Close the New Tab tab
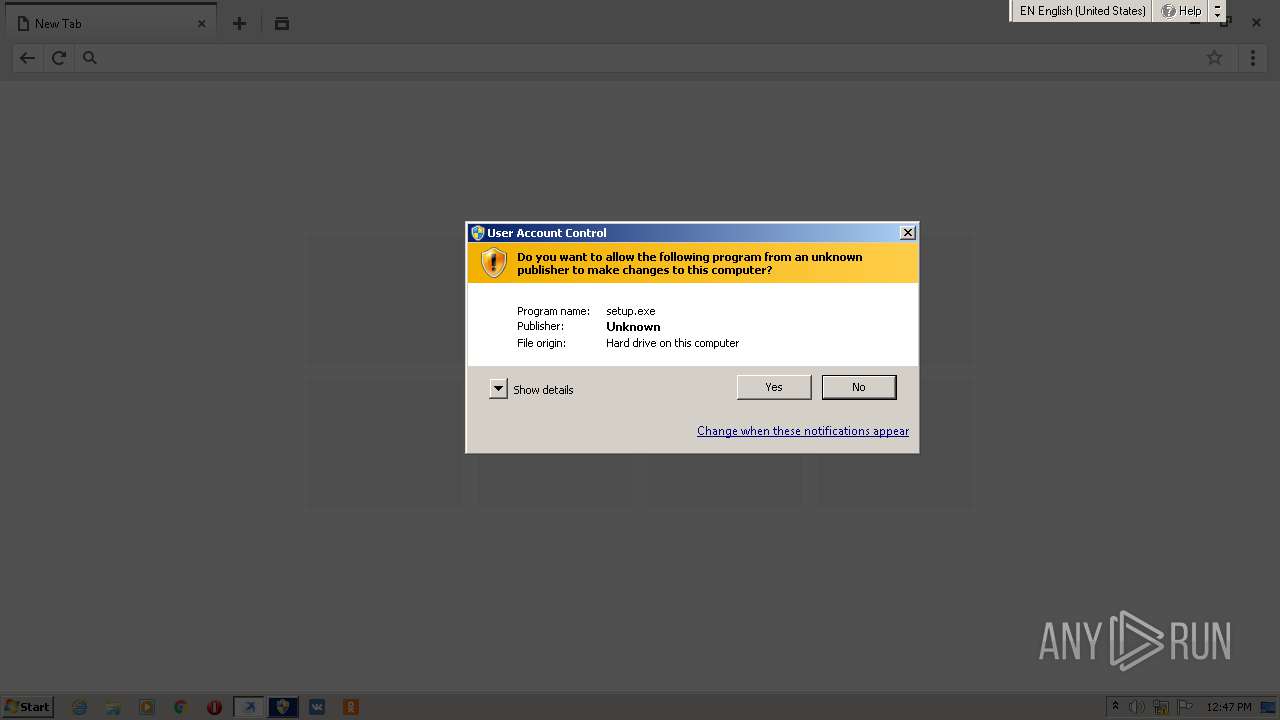Viewport: 1280px width, 720px height. (201, 23)
